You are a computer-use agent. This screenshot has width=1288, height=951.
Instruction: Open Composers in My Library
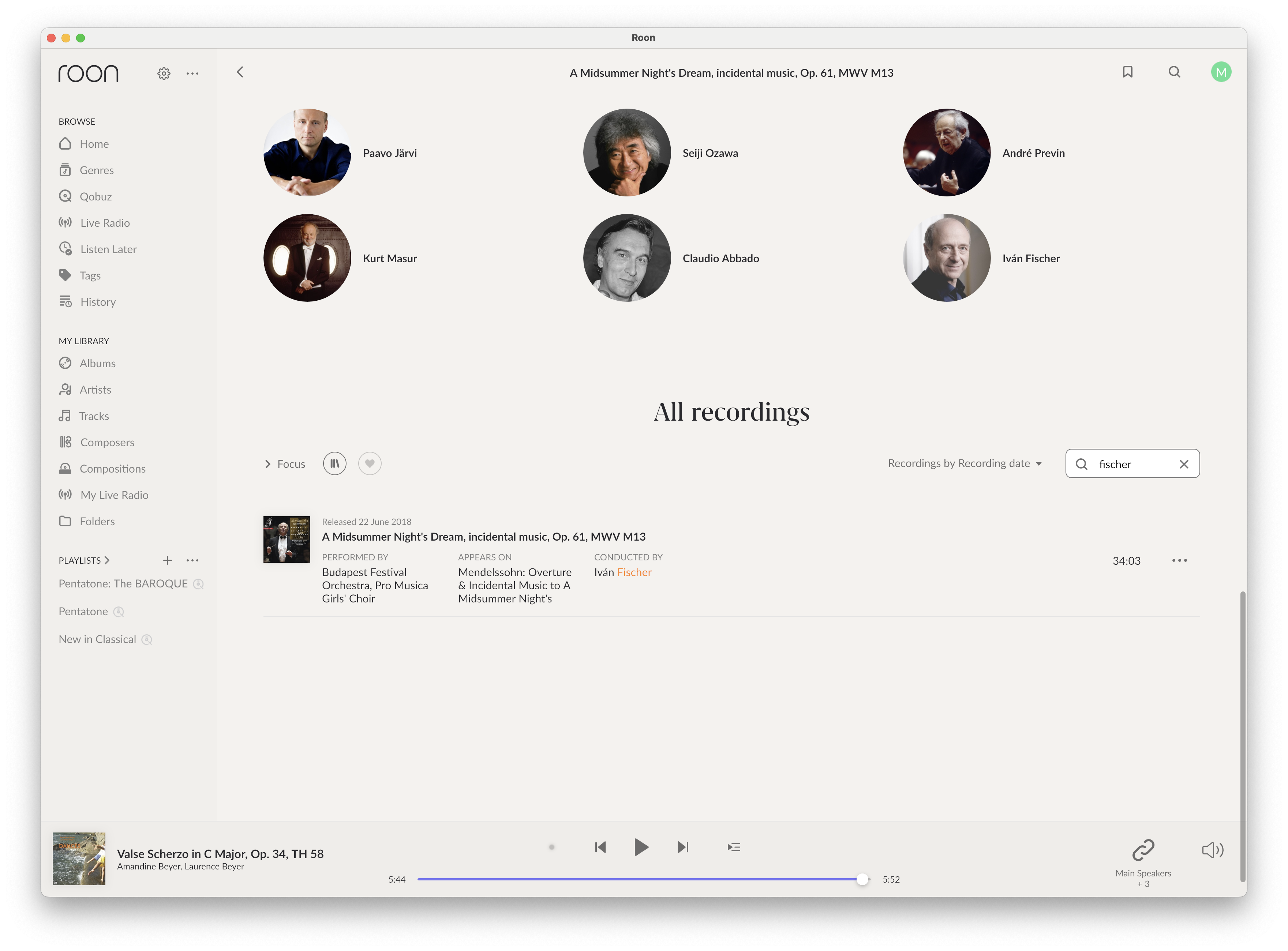tap(97, 443)
